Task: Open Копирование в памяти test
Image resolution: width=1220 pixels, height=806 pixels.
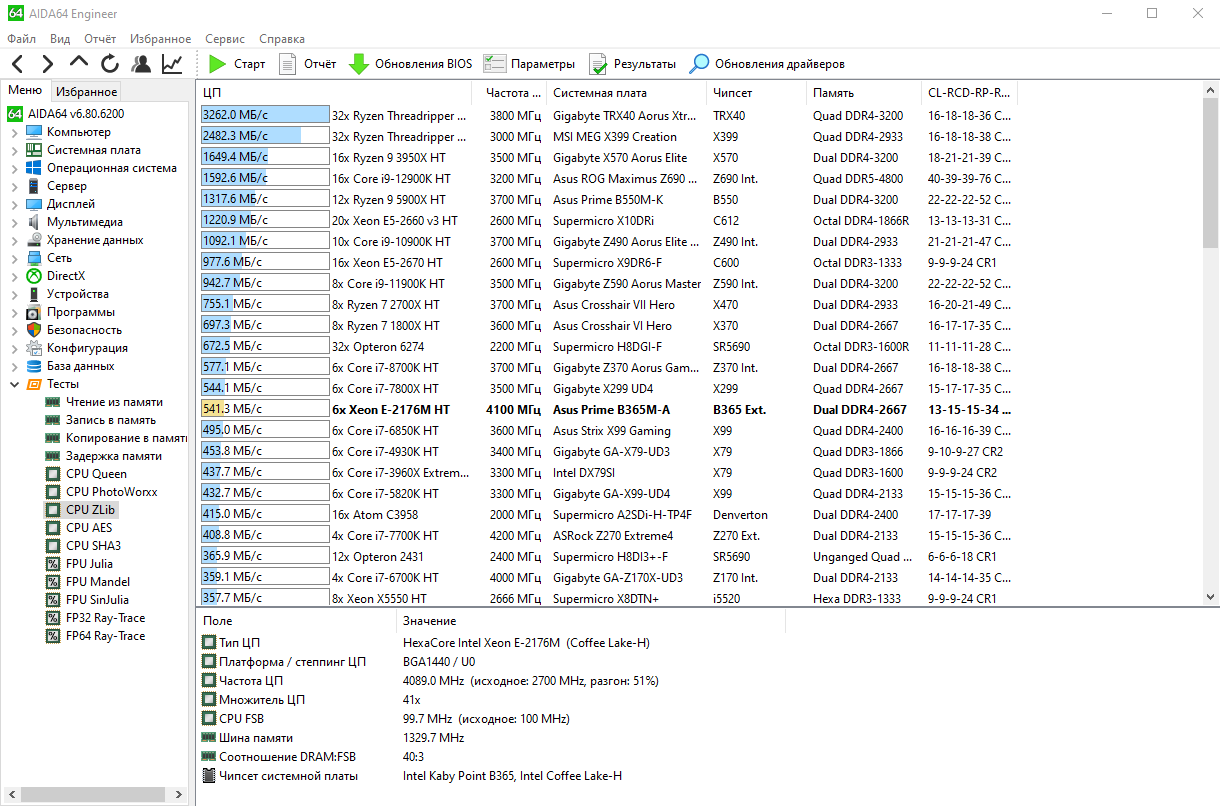Action: tap(126, 438)
